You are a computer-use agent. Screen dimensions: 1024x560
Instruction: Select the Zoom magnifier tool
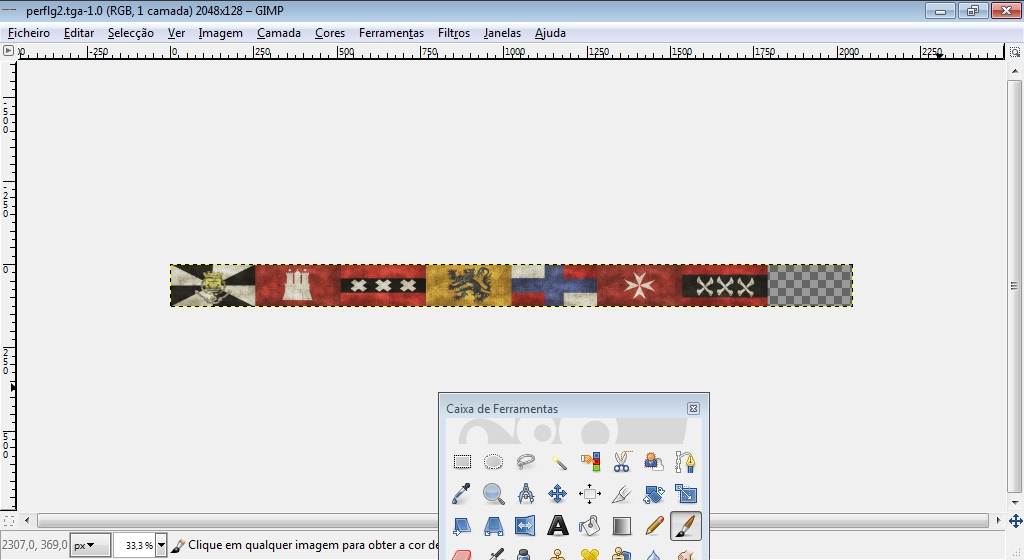[x=494, y=494]
